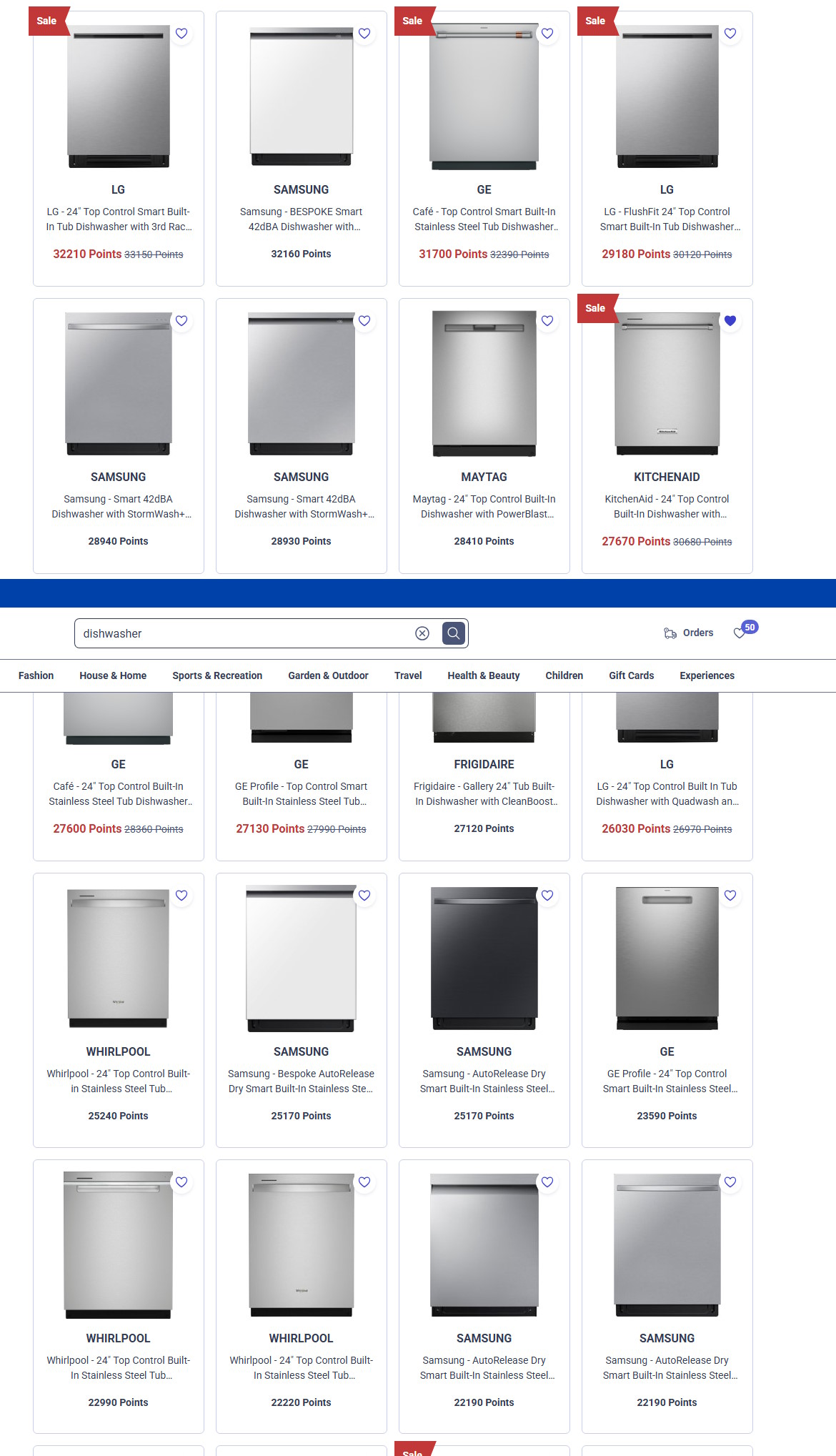Favorite the Maytag 28410 Points dishwasher

547,321
